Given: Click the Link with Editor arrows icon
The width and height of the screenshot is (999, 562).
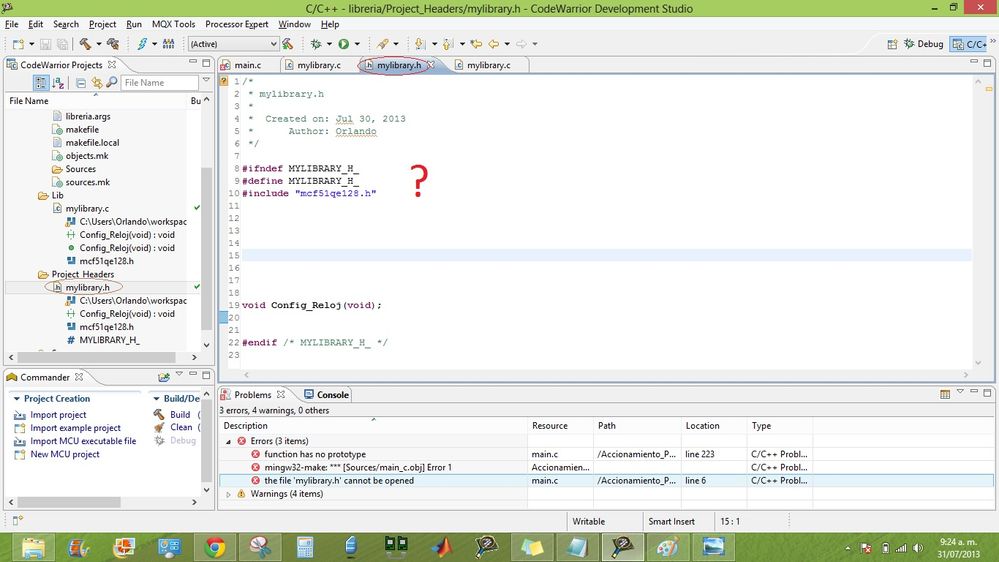Looking at the screenshot, I should pos(97,83).
